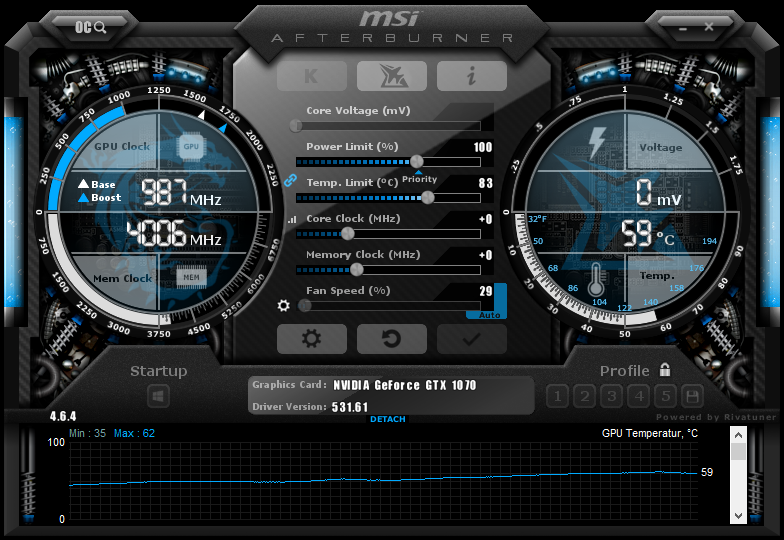Click the lightning bolt icon on right gauge

[x=597, y=142]
